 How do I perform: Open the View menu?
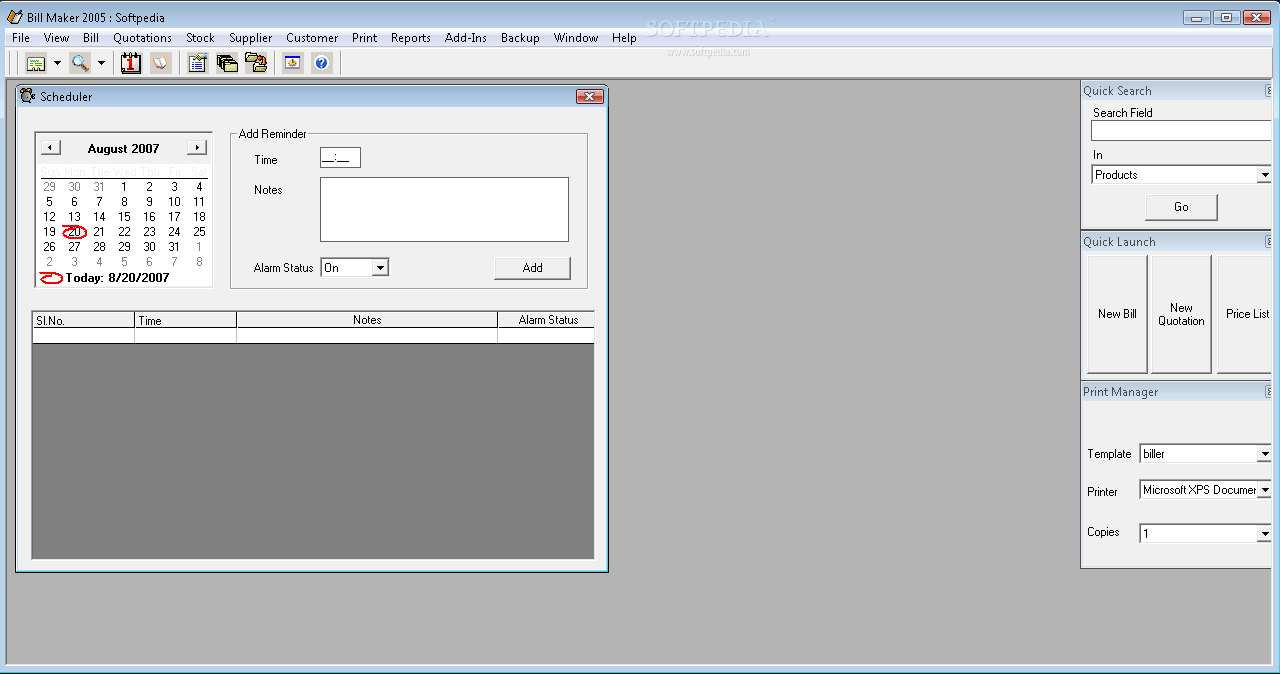click(x=57, y=38)
